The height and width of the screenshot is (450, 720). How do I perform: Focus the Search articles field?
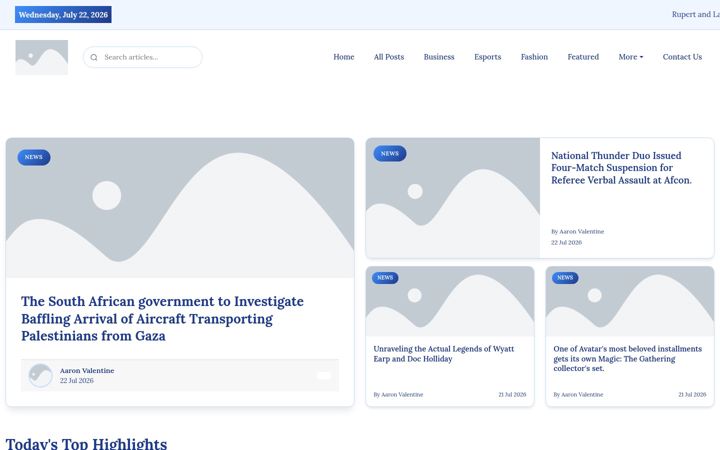click(143, 57)
